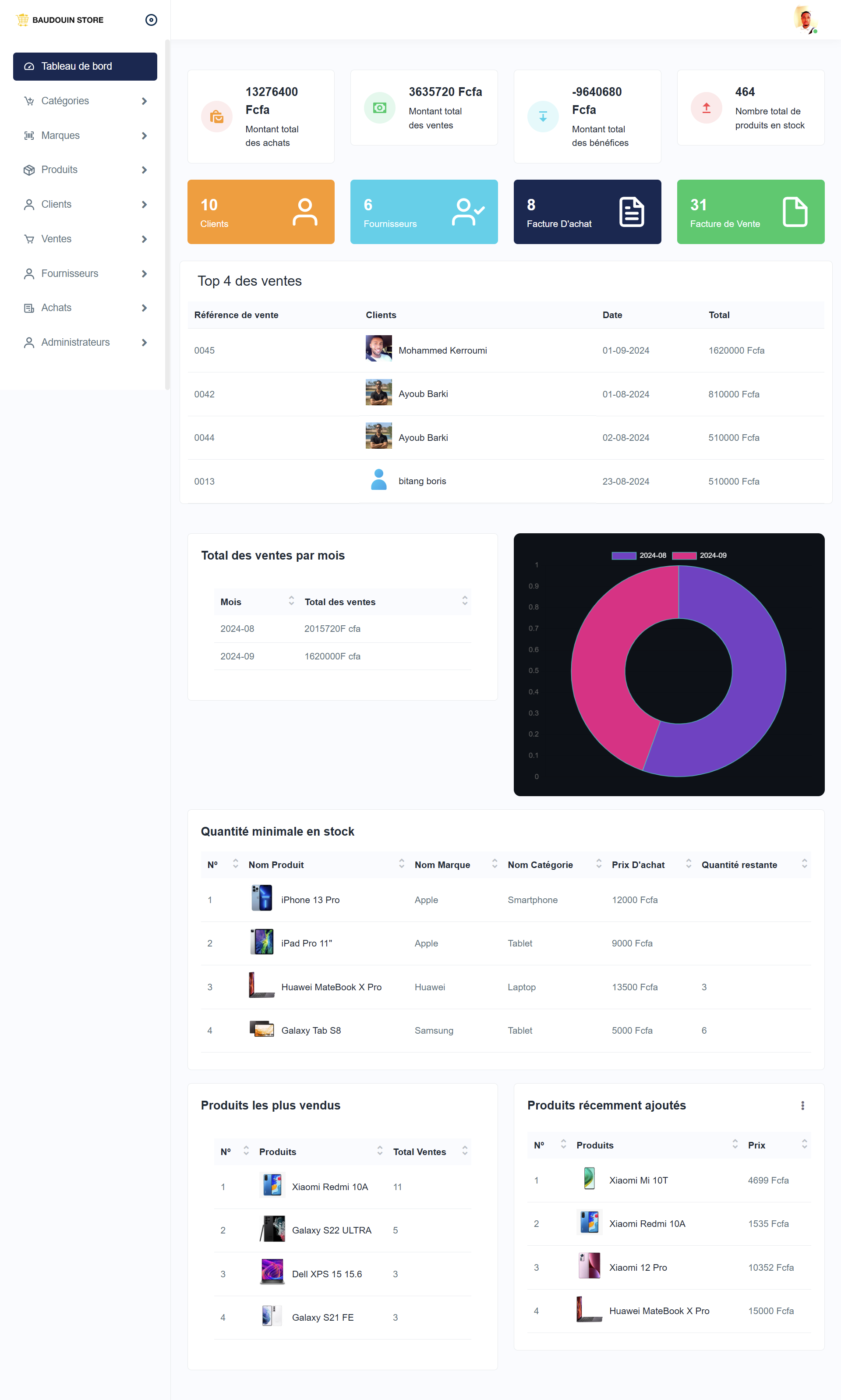Image resolution: width=841 pixels, height=1400 pixels.
Task: Click the Administrateurs person icon
Action: click(29, 342)
